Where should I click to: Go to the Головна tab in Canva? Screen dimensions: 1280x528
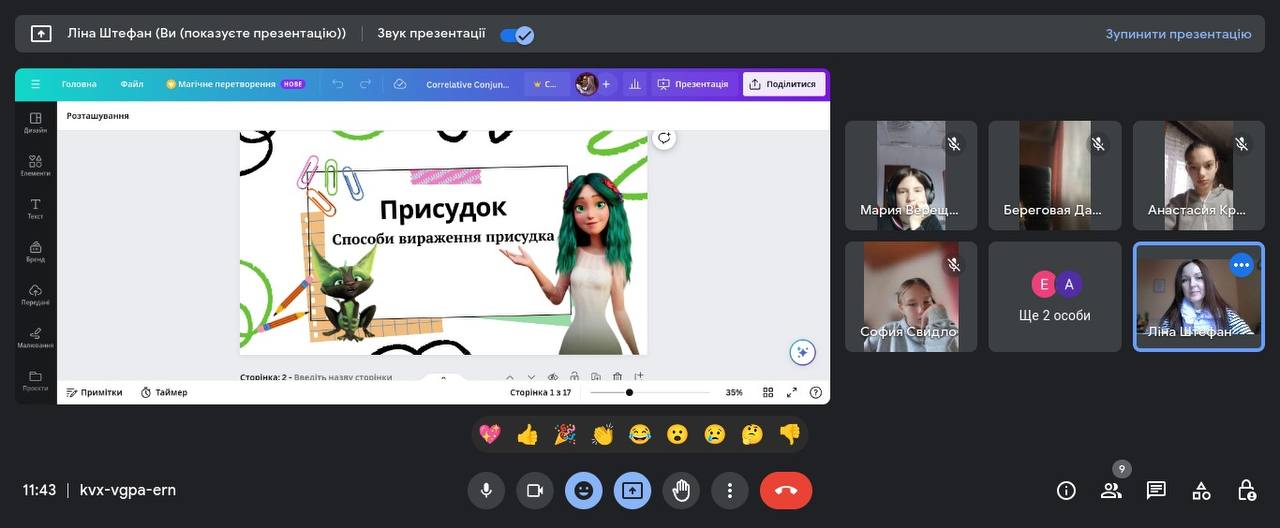(x=79, y=84)
